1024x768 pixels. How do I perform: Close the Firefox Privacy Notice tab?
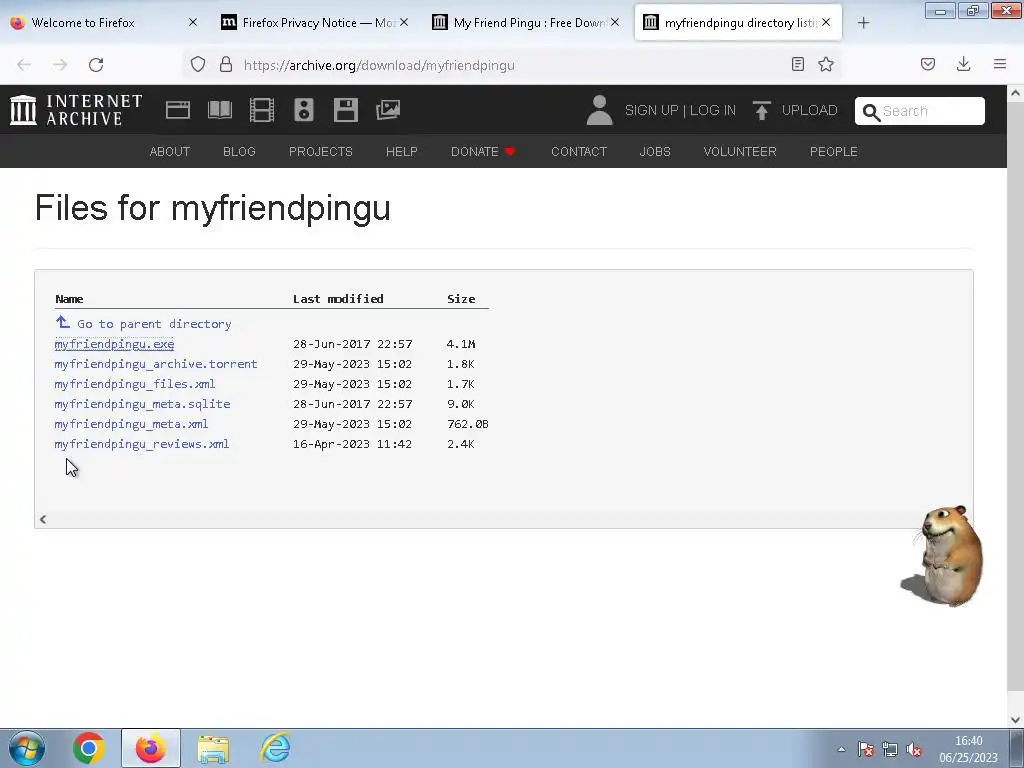pyautogui.click(x=404, y=22)
